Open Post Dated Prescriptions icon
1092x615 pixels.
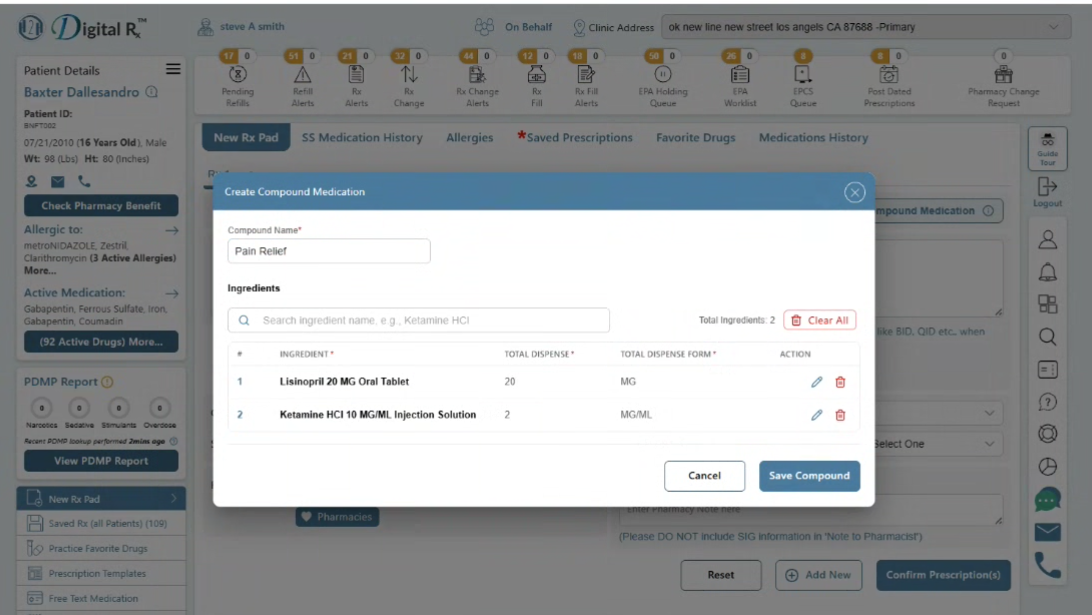point(889,74)
